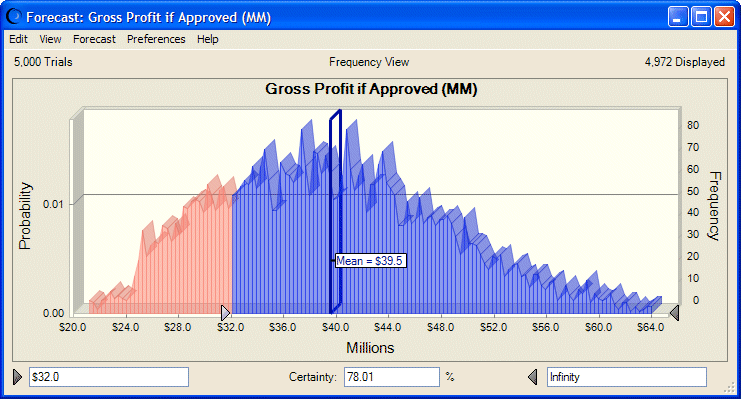Close the Forecast window
The width and height of the screenshot is (741, 399).
point(724,17)
